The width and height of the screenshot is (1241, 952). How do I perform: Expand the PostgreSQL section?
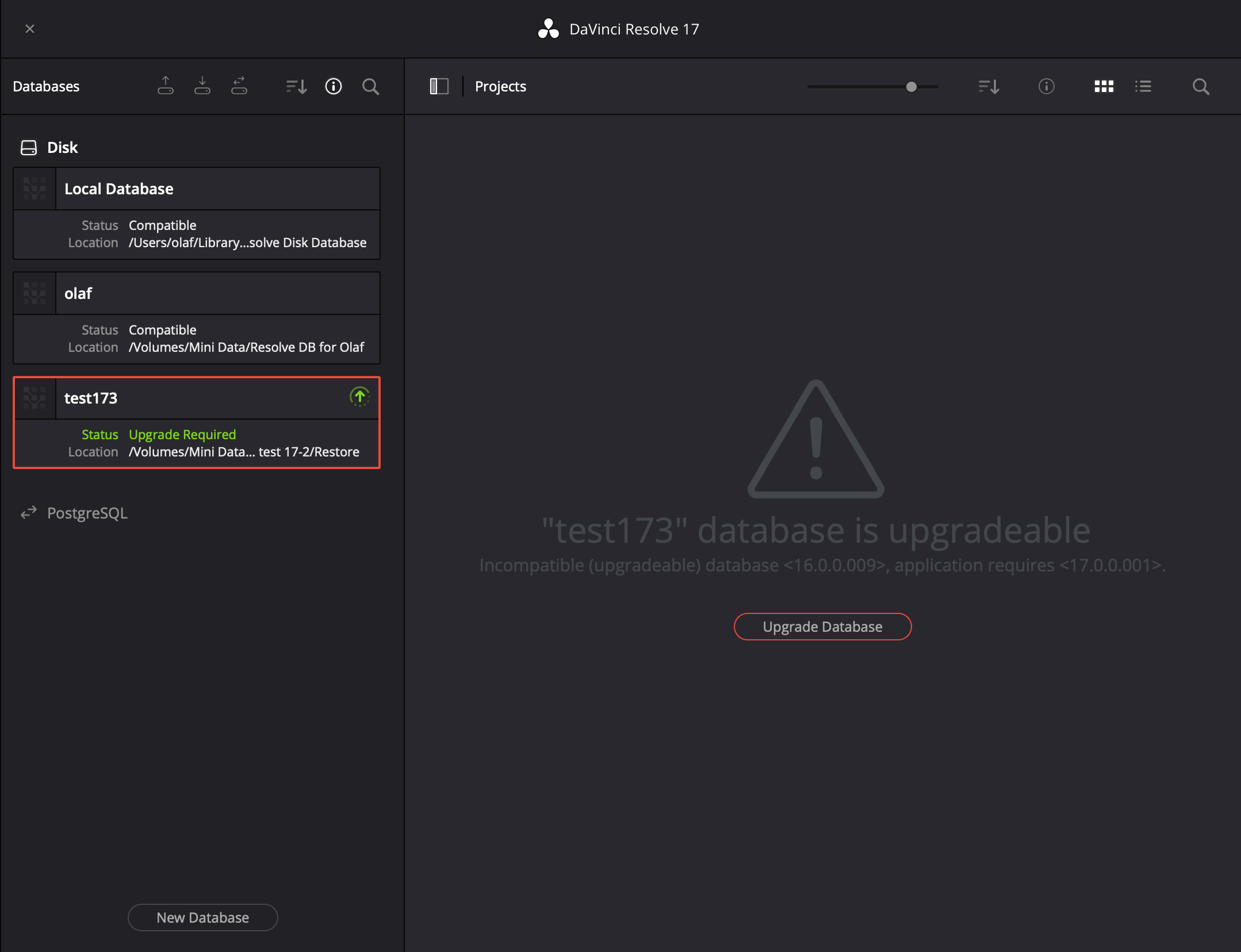pyautogui.click(x=87, y=513)
